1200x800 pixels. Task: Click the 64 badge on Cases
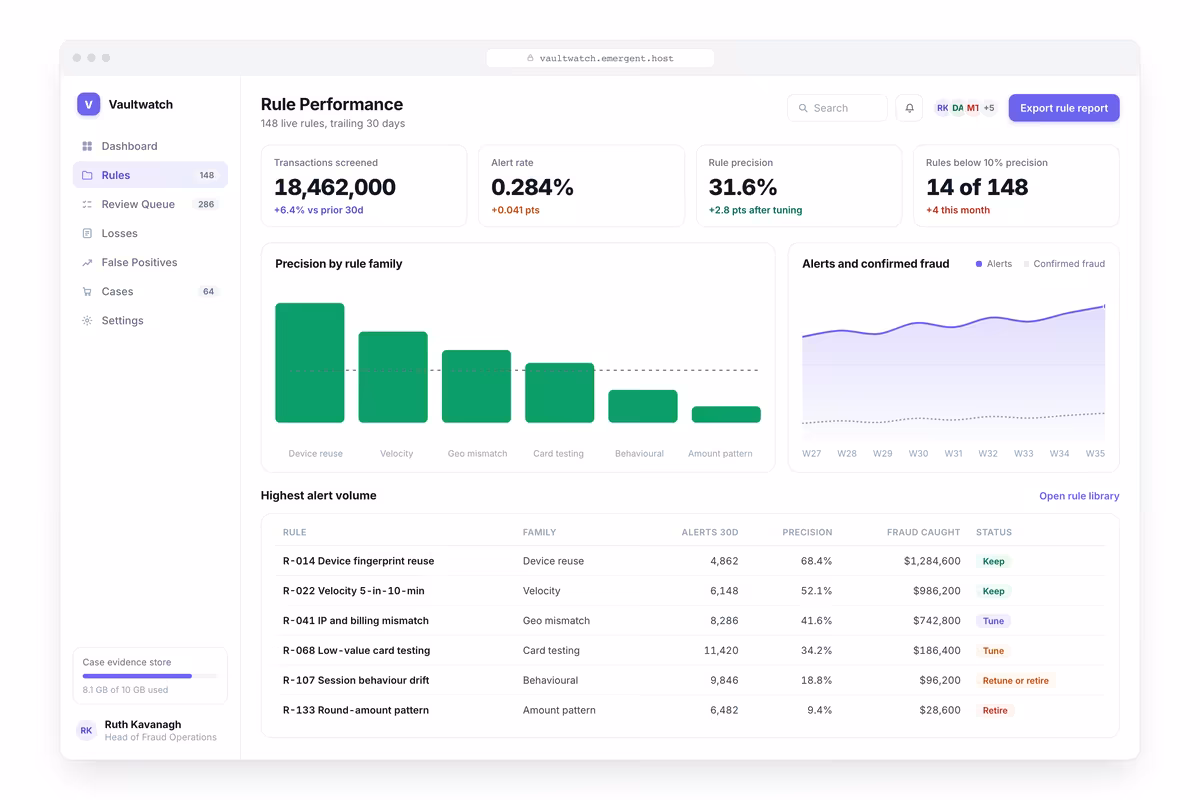[208, 291]
